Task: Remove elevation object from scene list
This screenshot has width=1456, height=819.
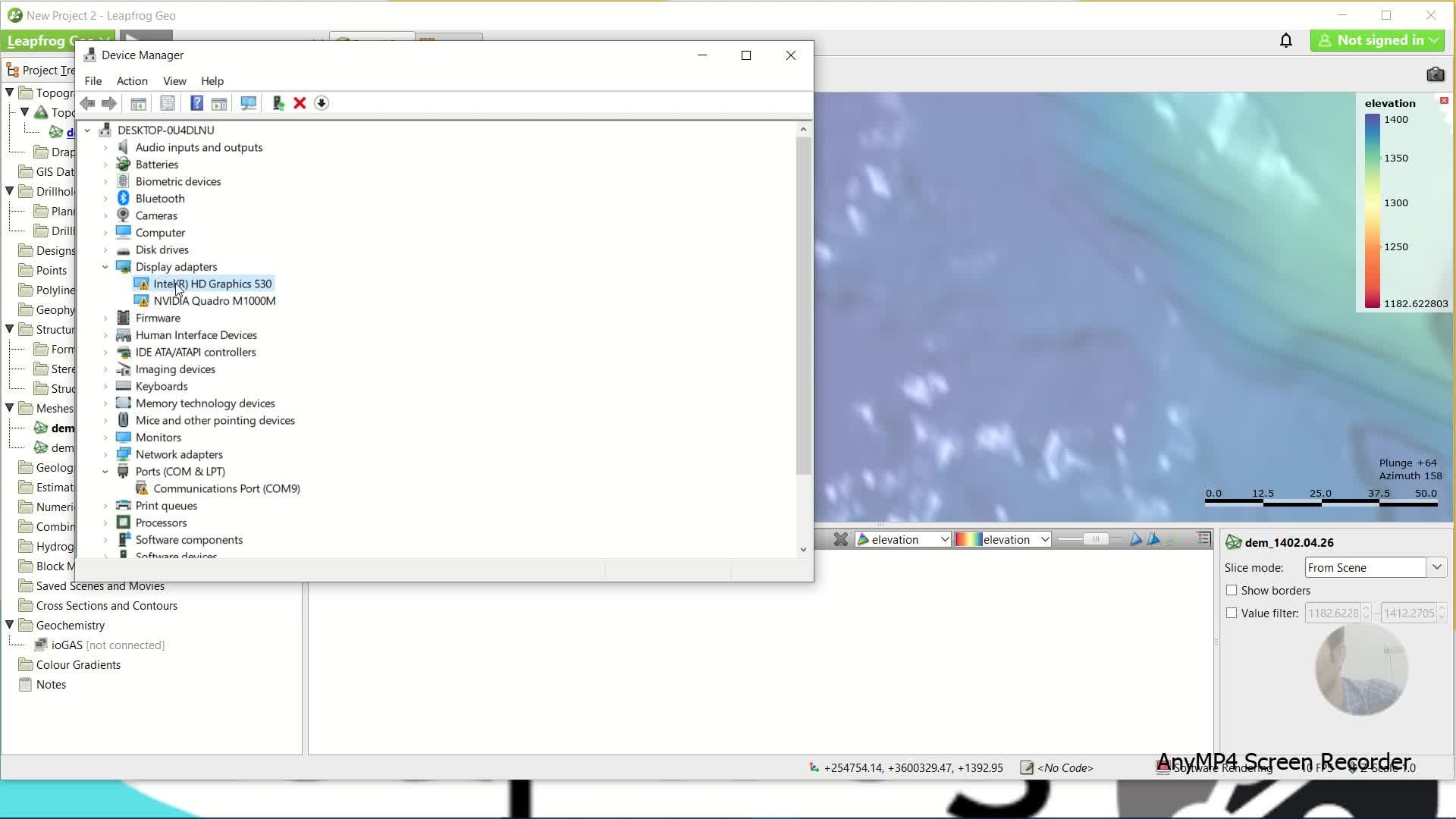Action: click(x=840, y=539)
